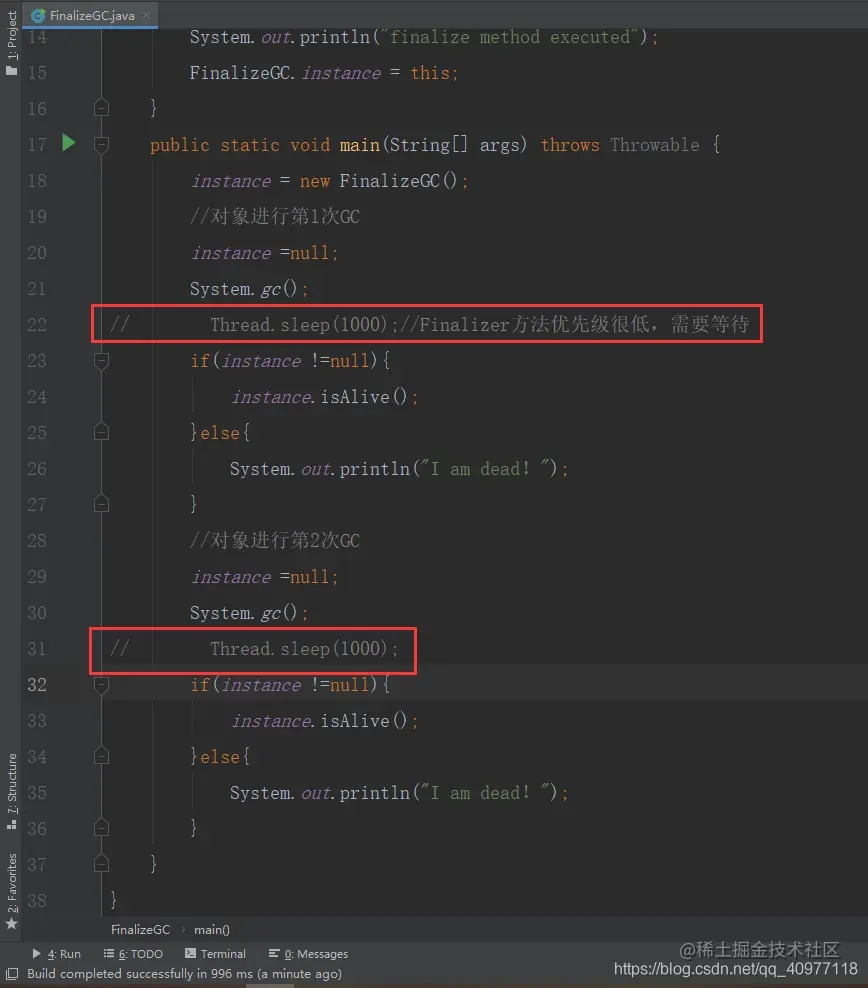Collapse main method fold at line 17
The height and width of the screenshot is (988, 868).
tap(101, 145)
